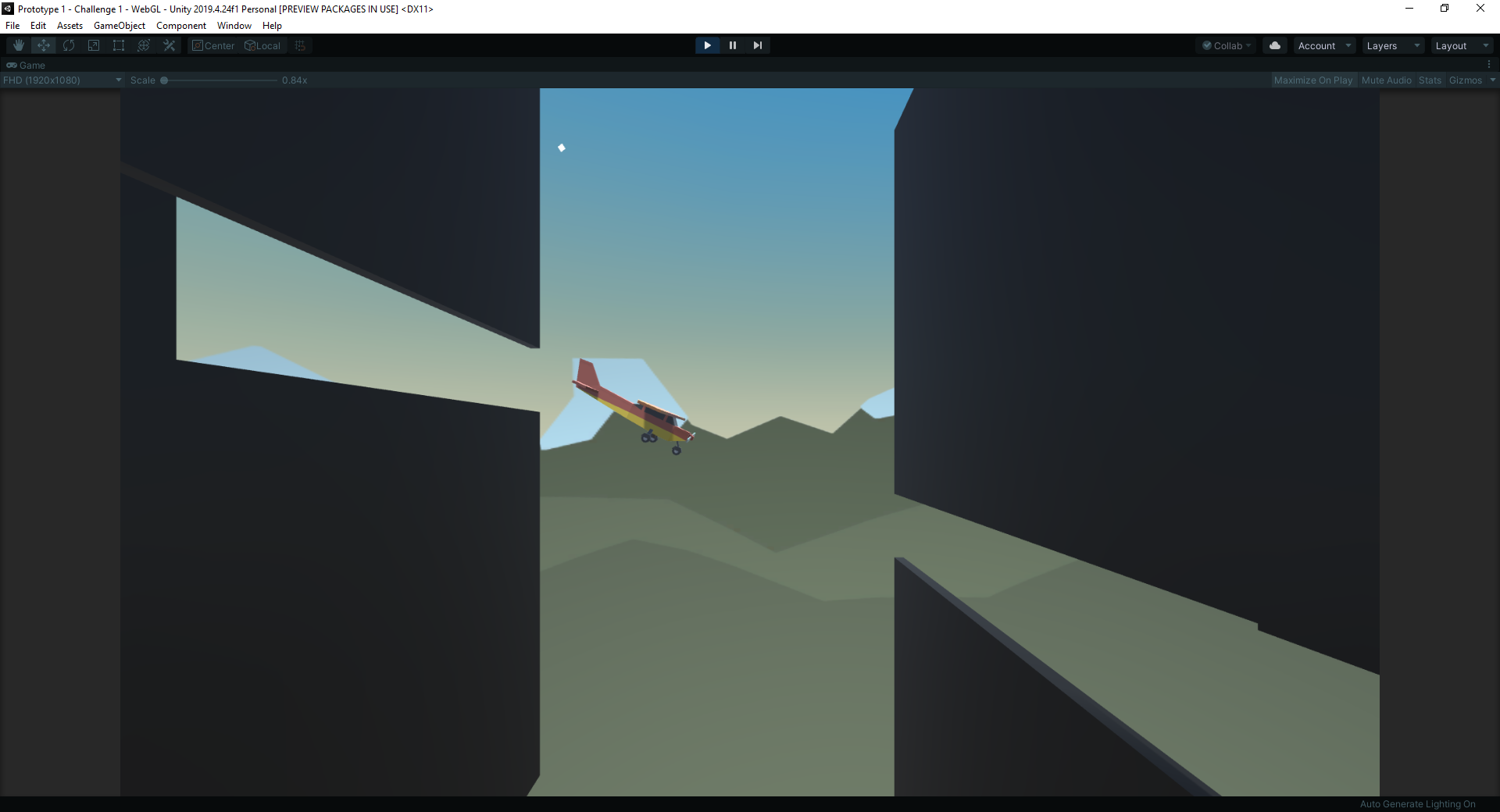This screenshot has height=812, width=1500.
Task: Open the Gizmos dropdown arrow
Action: [x=1492, y=80]
